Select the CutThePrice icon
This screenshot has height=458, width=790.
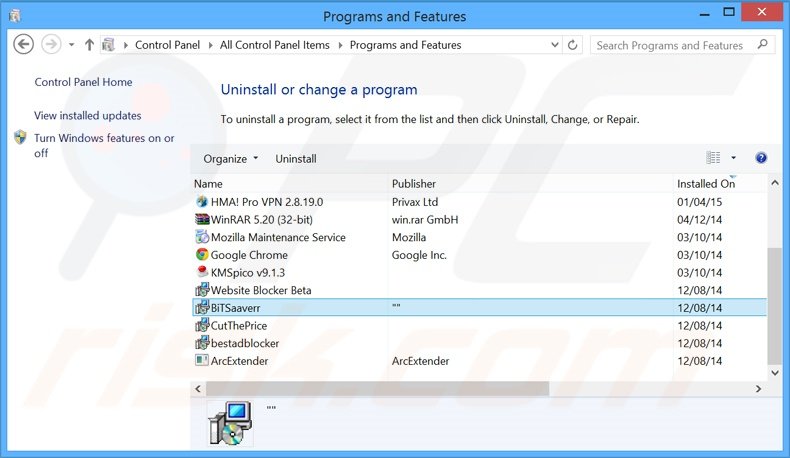(x=202, y=325)
